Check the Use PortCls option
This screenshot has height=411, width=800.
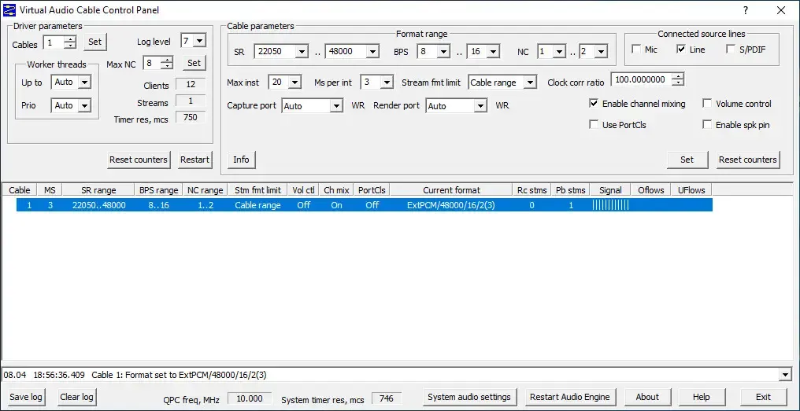593,124
